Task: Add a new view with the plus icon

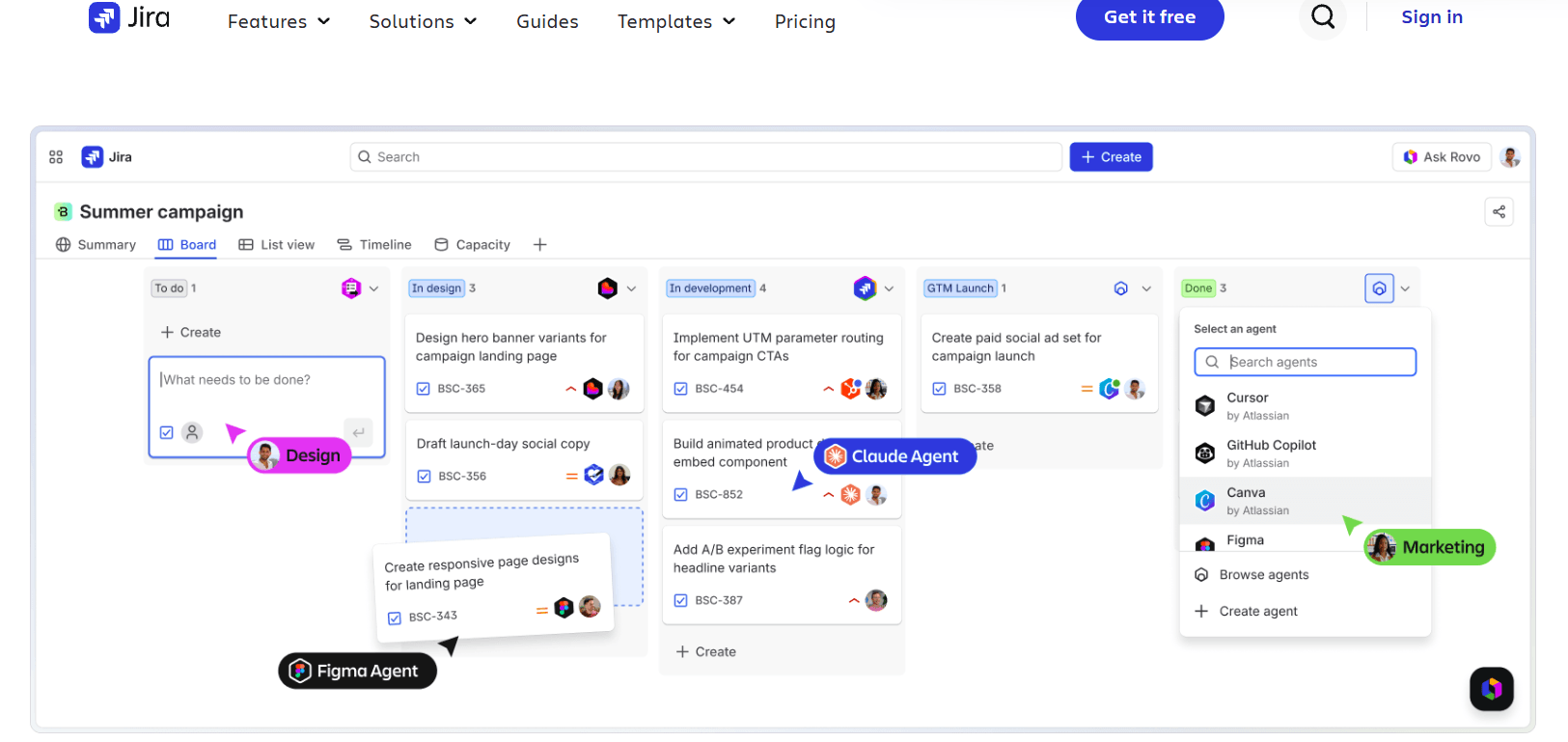Action: 540,245
